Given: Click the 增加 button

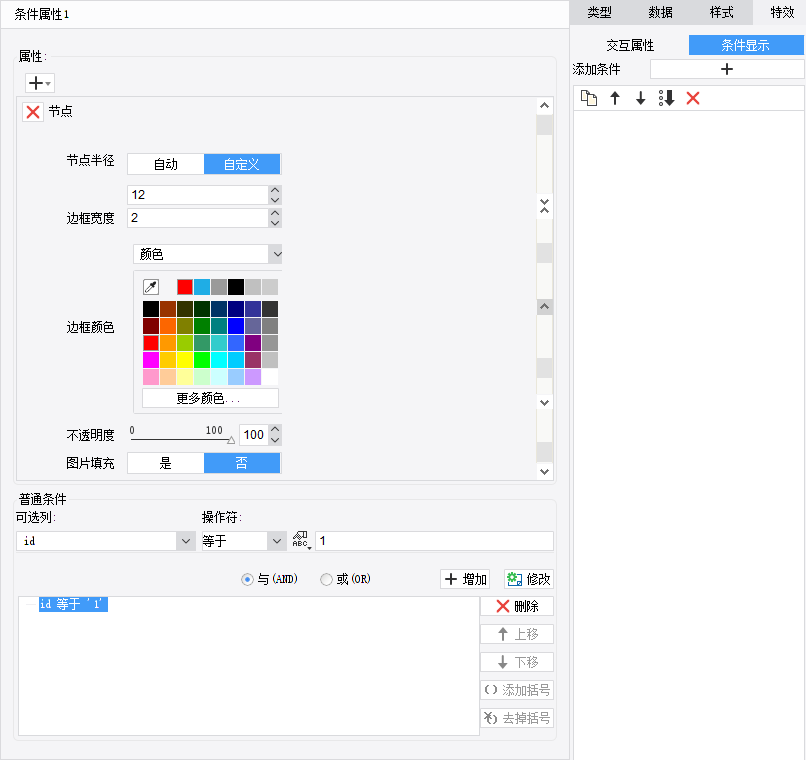Looking at the screenshot, I should (x=465, y=579).
